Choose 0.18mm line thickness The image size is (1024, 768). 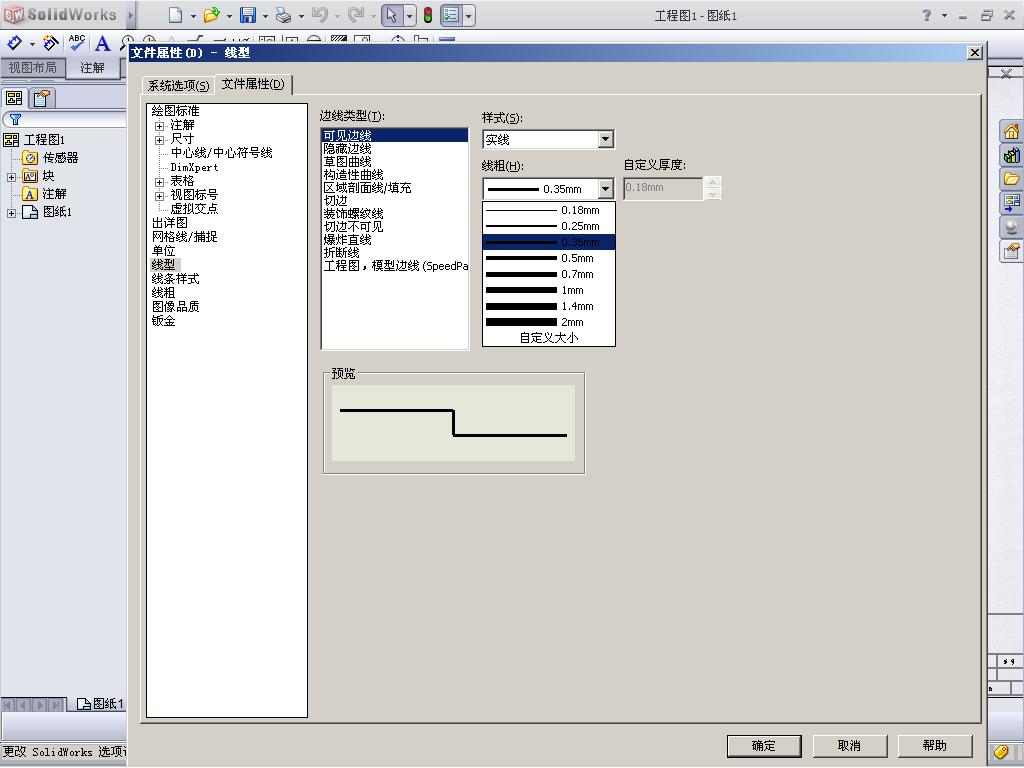pyautogui.click(x=549, y=210)
